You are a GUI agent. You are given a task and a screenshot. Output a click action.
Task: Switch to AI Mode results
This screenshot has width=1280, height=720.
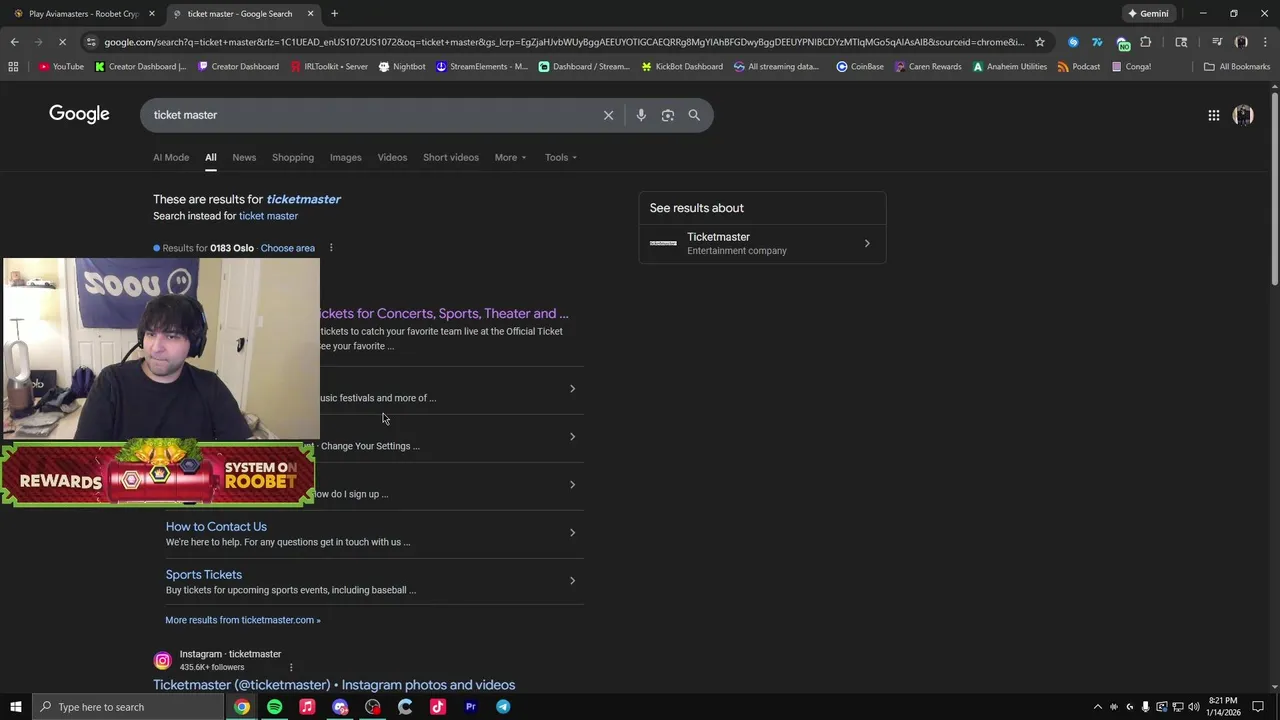coord(171,157)
